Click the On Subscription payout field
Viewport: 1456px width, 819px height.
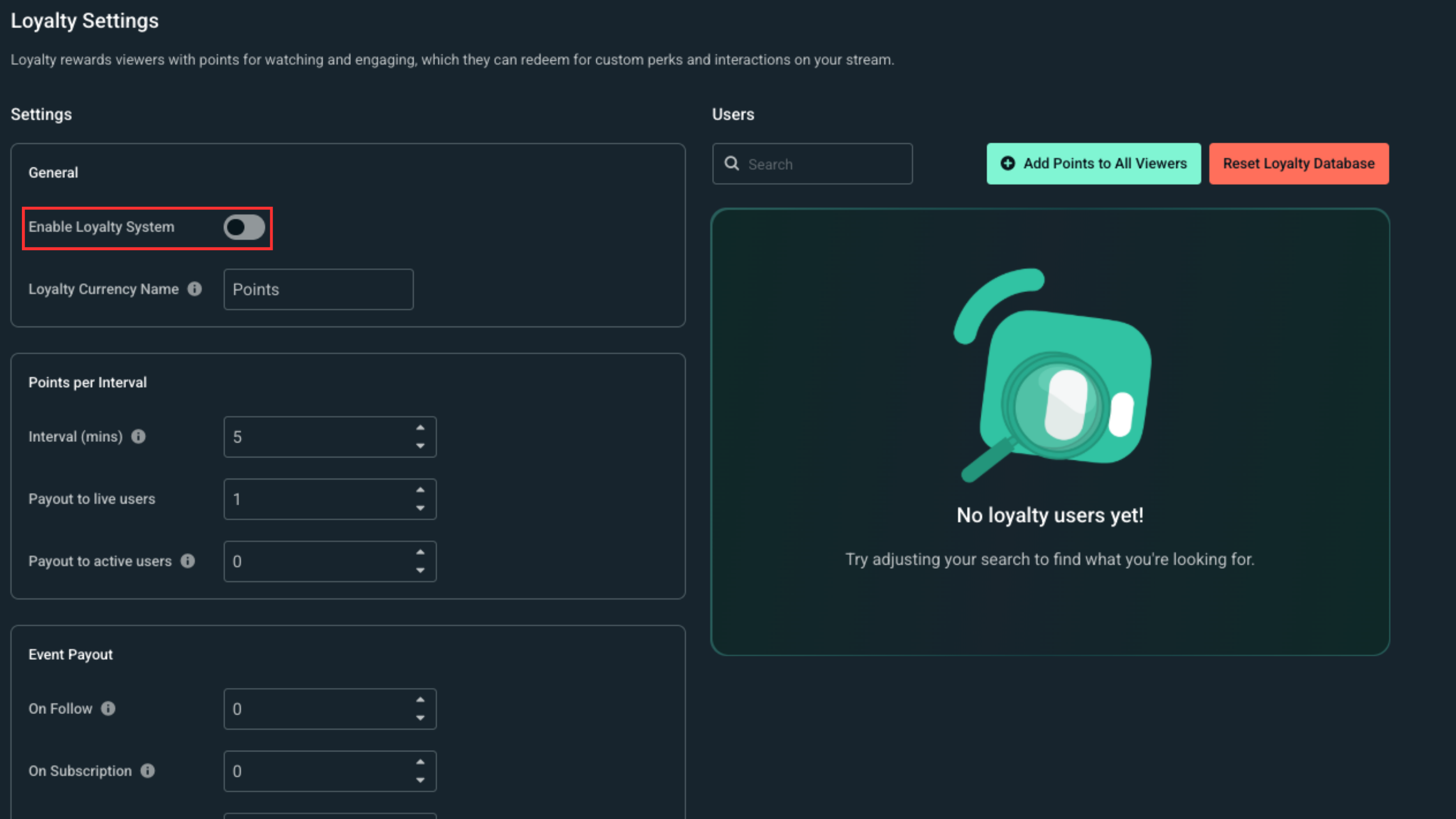click(x=329, y=771)
